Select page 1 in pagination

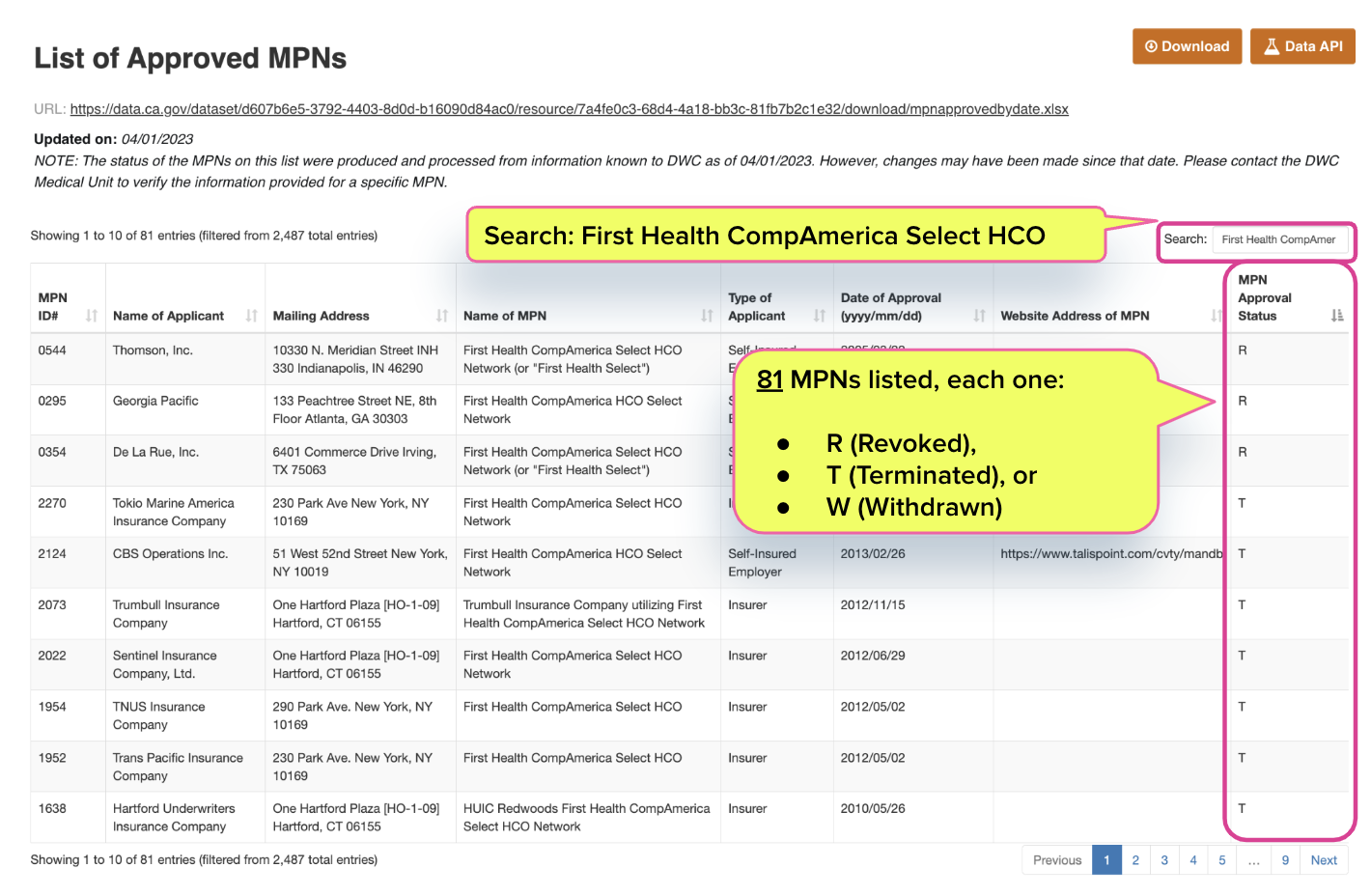[1106, 860]
